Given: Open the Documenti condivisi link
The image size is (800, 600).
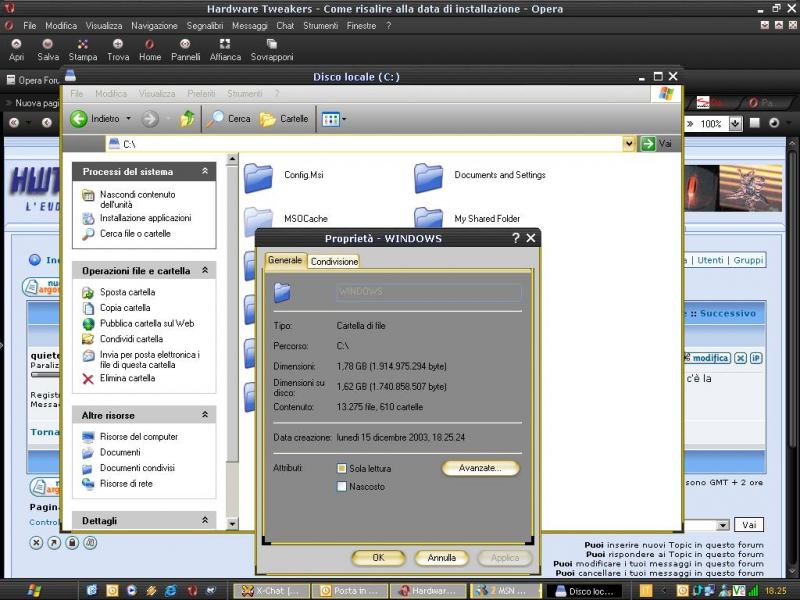Looking at the screenshot, I should tap(137, 468).
